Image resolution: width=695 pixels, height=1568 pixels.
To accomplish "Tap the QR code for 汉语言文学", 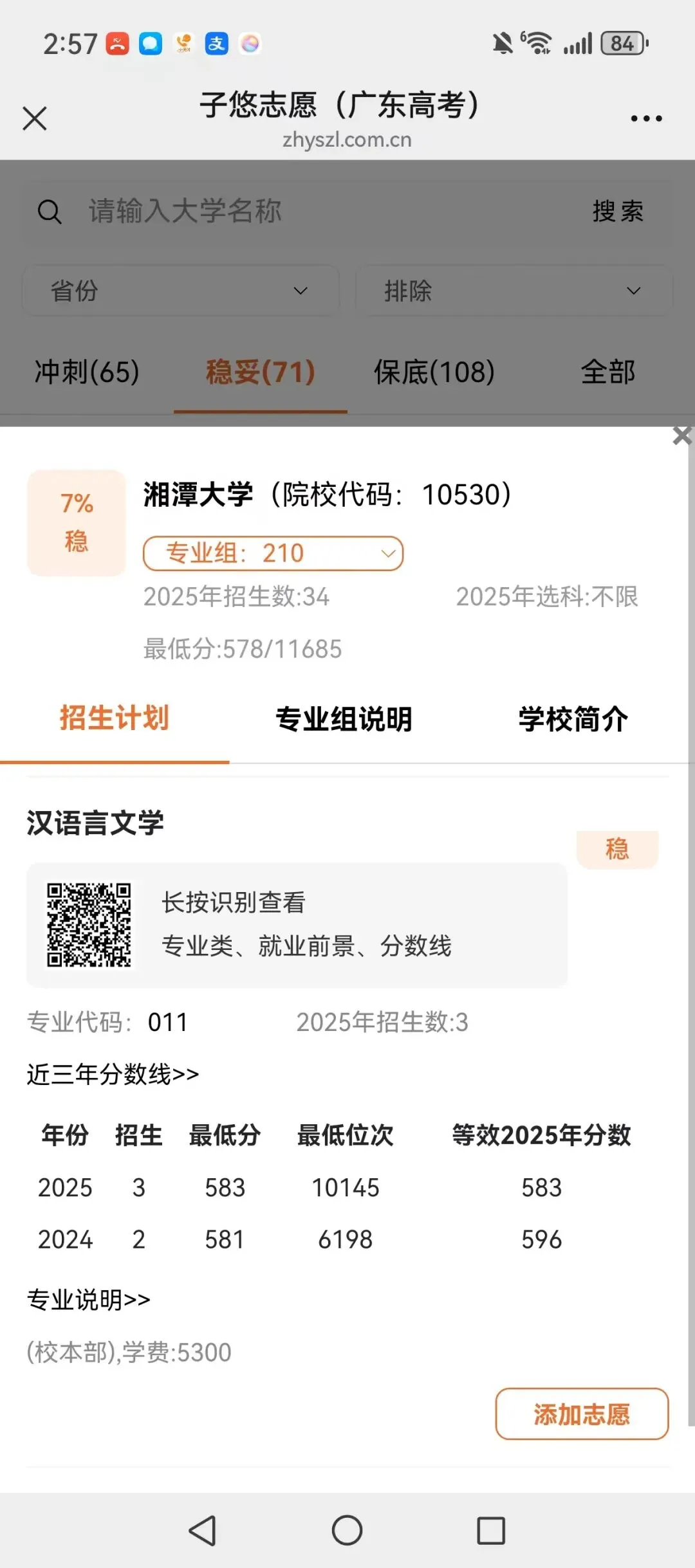I will click(x=89, y=925).
